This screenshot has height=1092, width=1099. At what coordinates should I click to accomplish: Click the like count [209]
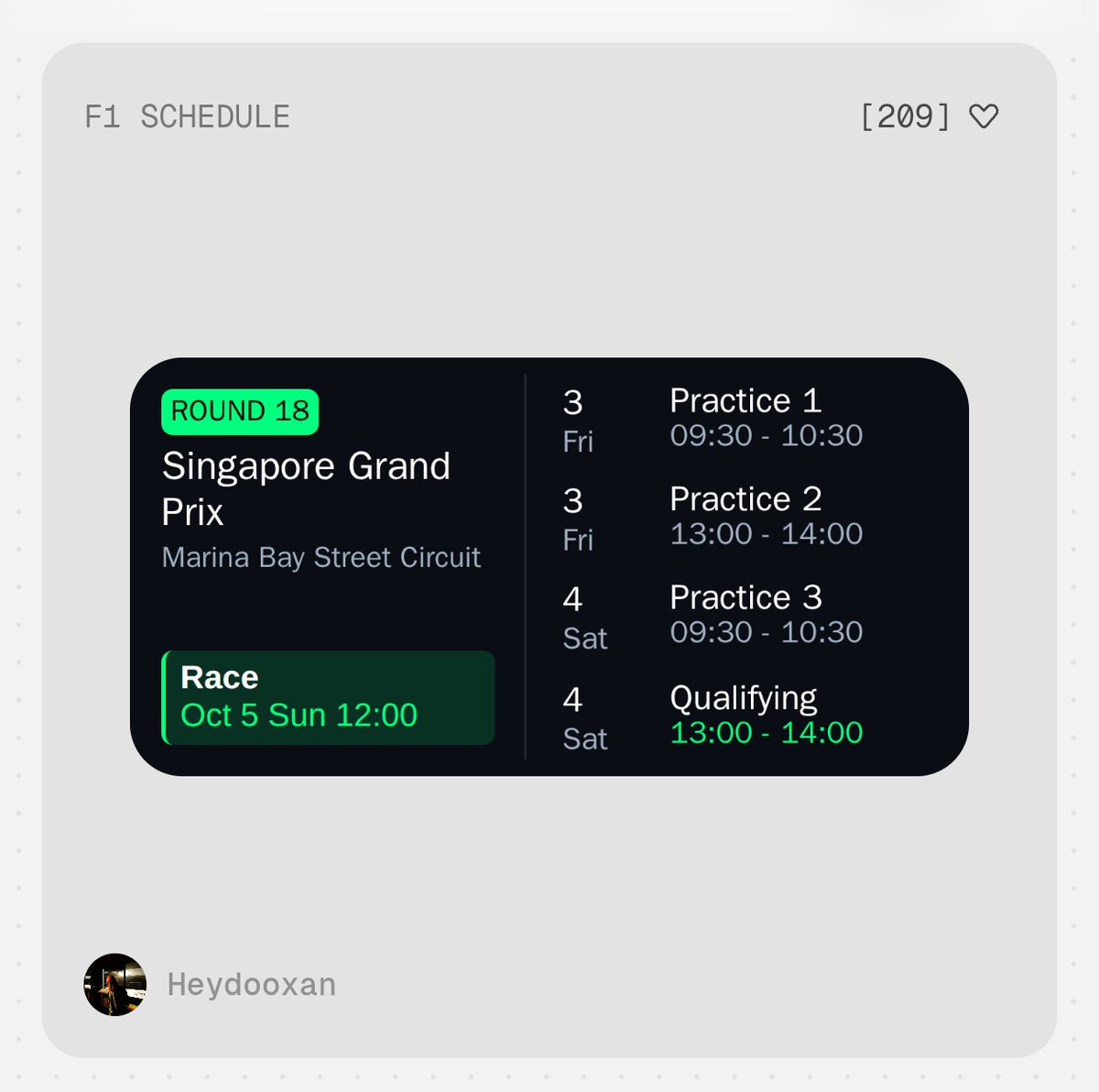(x=905, y=116)
